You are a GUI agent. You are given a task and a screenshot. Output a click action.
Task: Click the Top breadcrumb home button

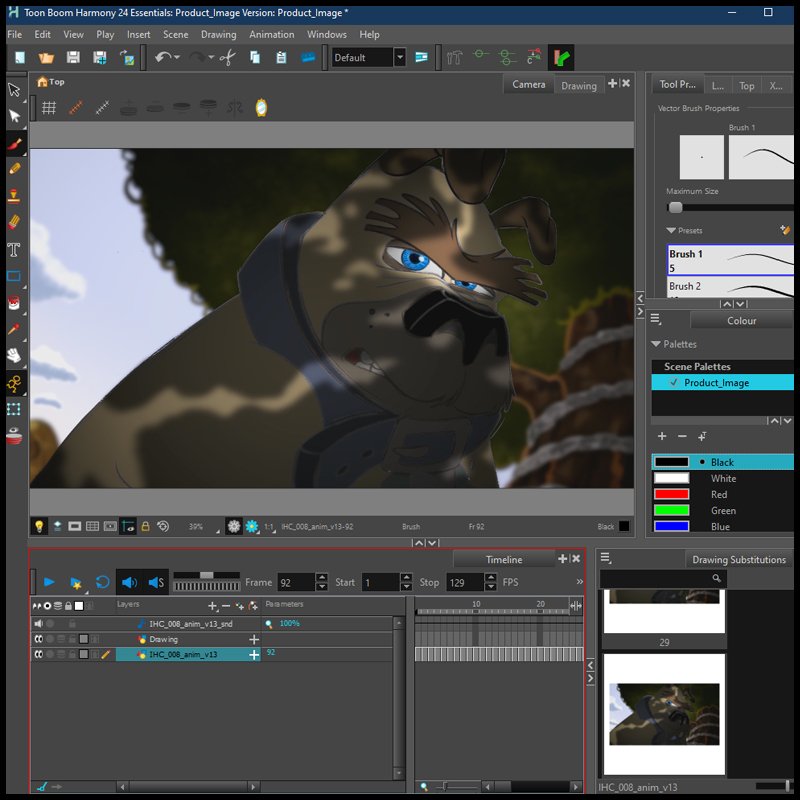tap(51, 82)
